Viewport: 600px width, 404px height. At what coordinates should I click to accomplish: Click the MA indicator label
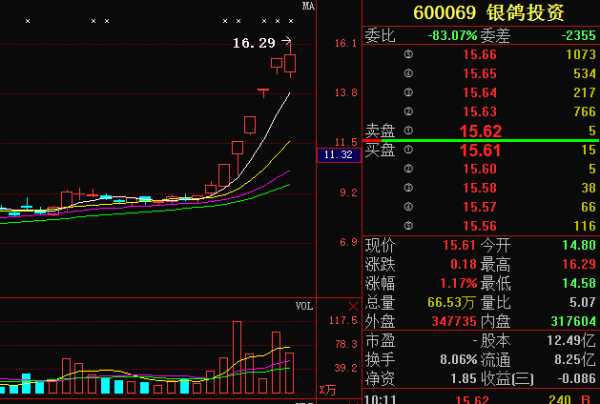tap(308, 6)
